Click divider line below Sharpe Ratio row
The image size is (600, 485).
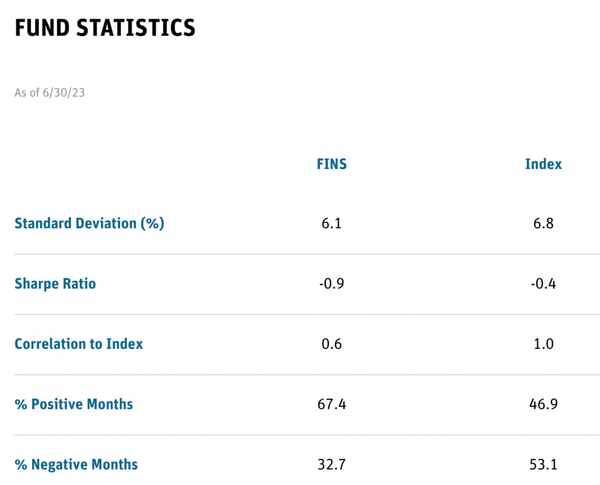point(307,314)
